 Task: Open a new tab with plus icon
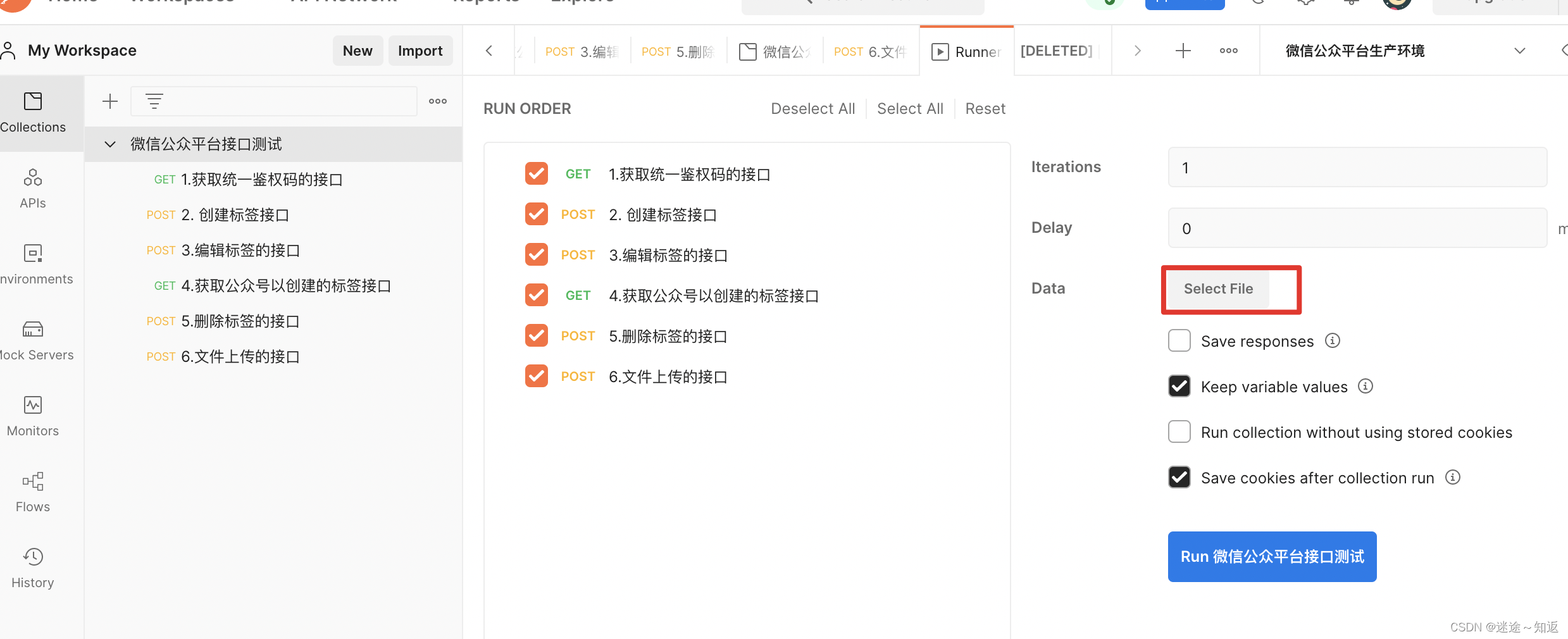(1183, 51)
